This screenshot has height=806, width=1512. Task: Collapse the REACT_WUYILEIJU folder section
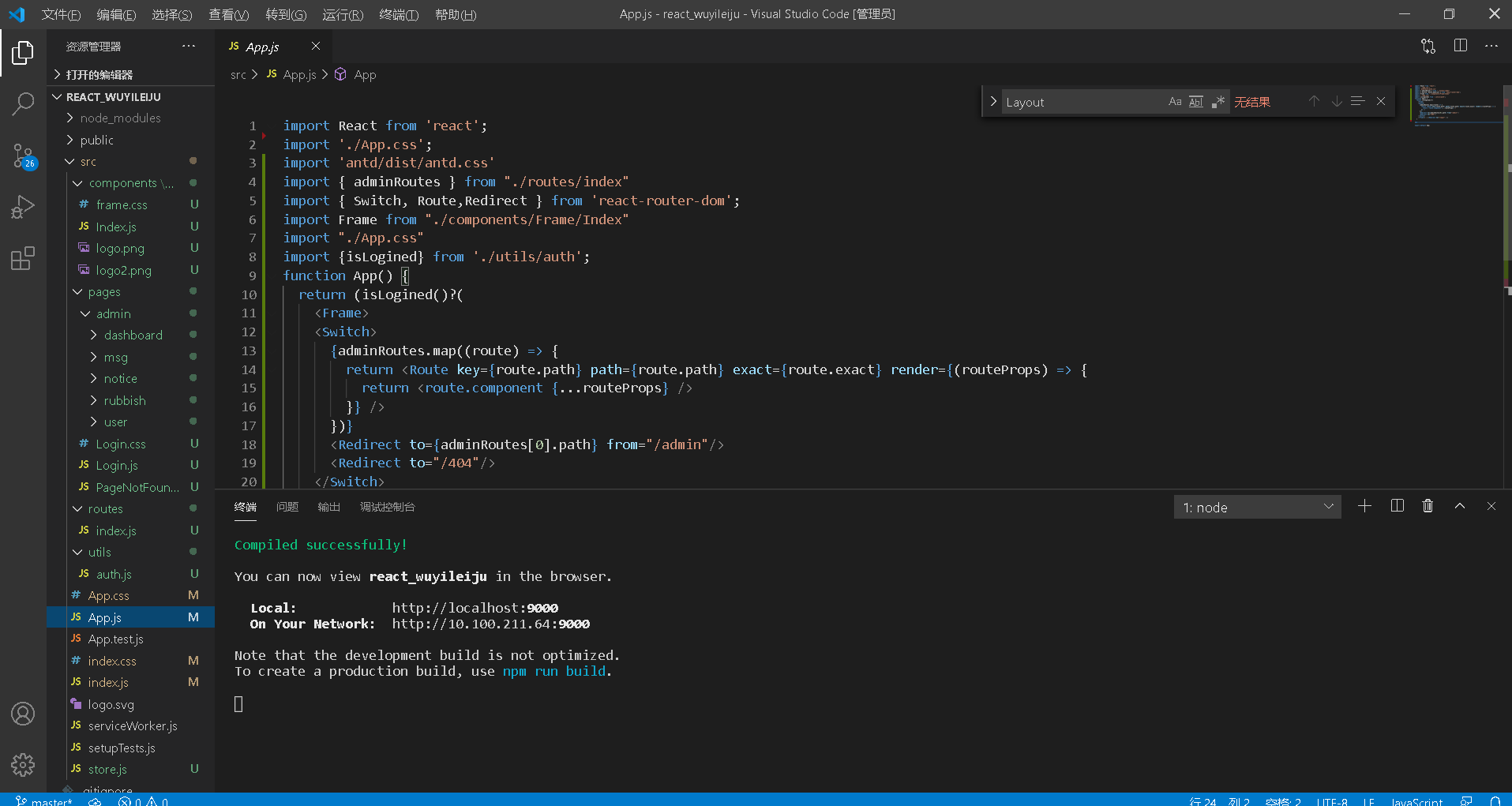[x=130, y=97]
